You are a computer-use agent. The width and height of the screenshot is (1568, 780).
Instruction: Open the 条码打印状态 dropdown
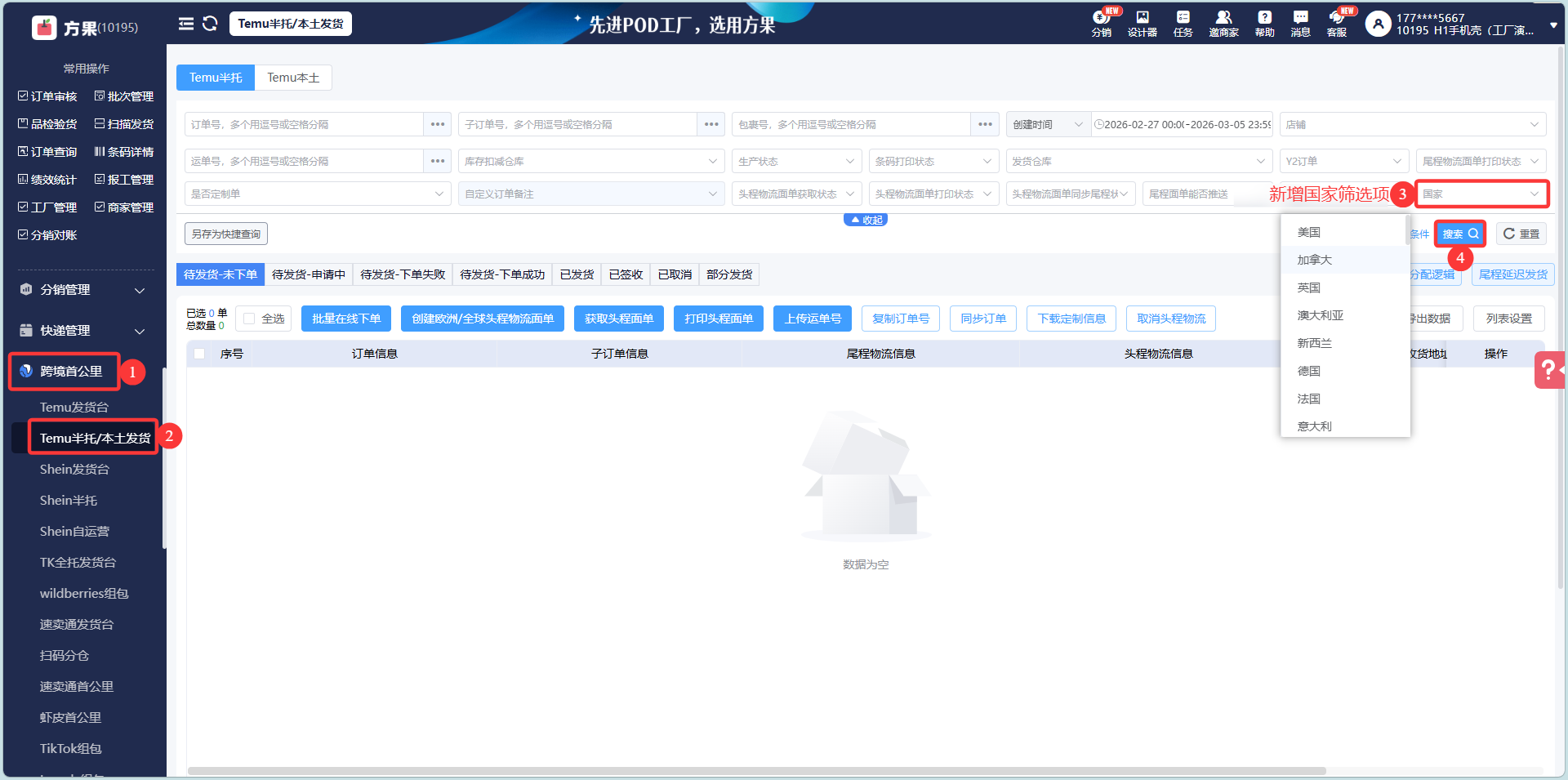click(x=933, y=161)
